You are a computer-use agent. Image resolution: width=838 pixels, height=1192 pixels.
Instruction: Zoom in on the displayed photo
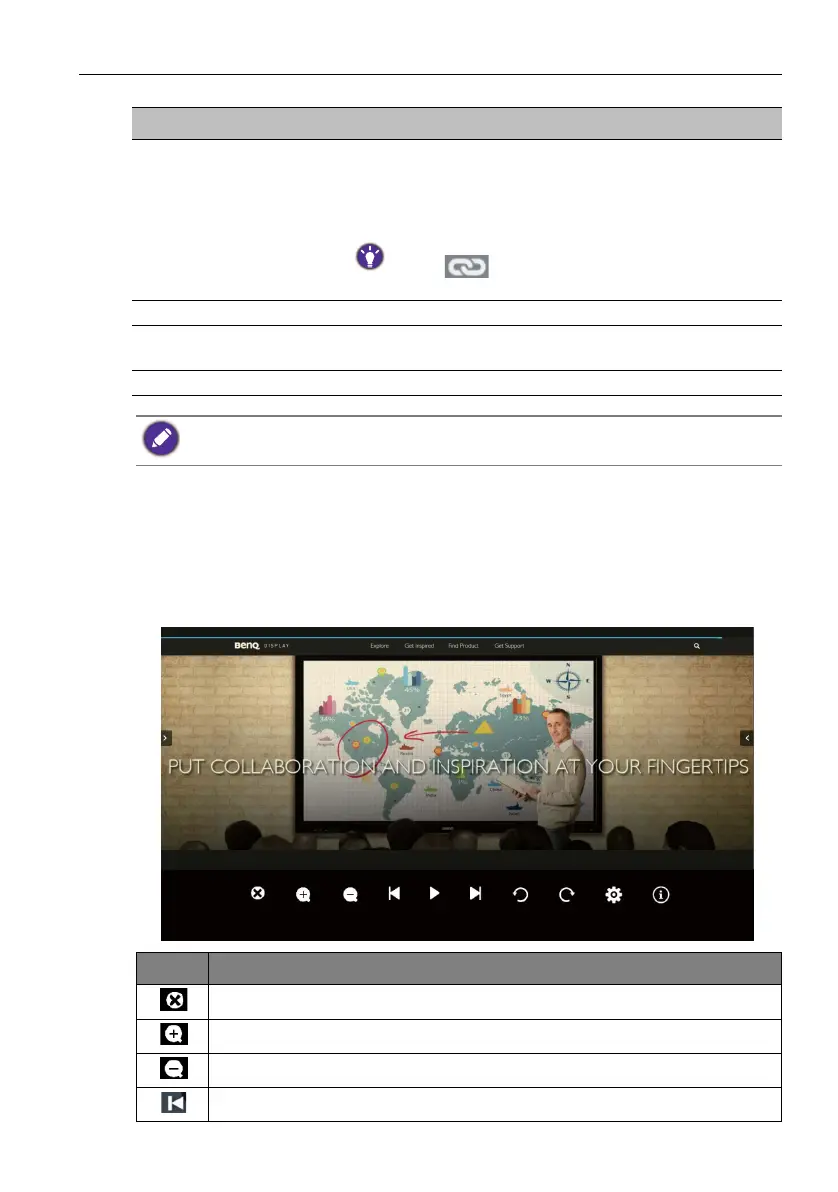click(x=303, y=895)
